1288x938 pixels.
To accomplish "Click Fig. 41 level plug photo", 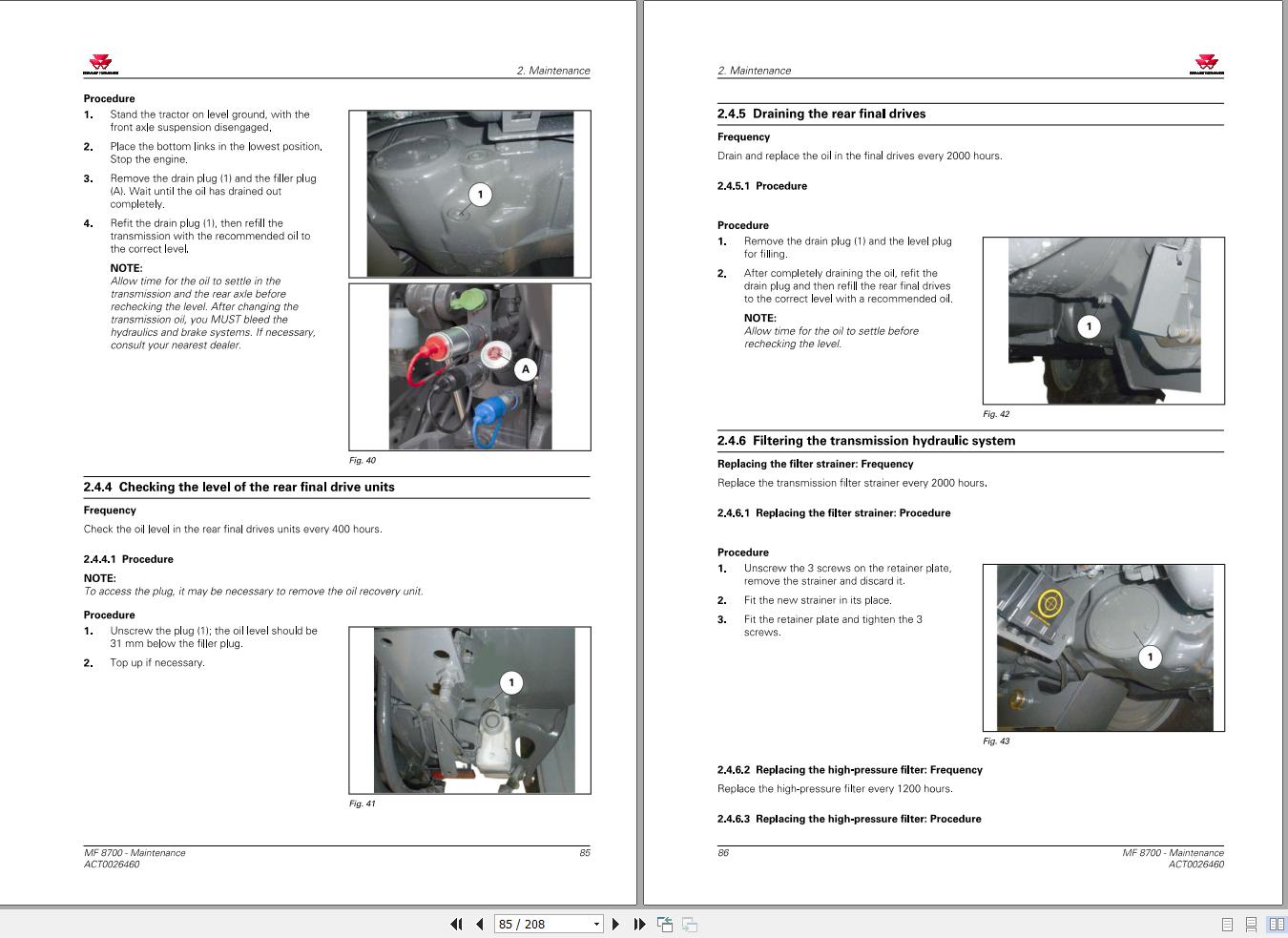I will [x=469, y=710].
